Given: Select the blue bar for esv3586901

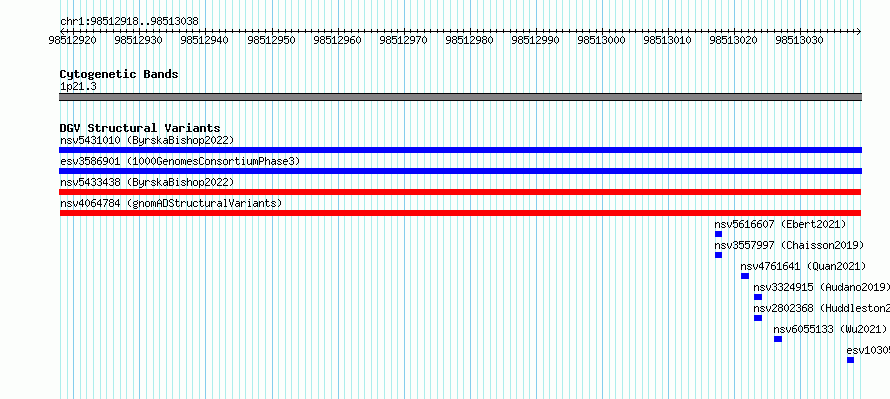Looking at the screenshot, I should pos(460,171).
